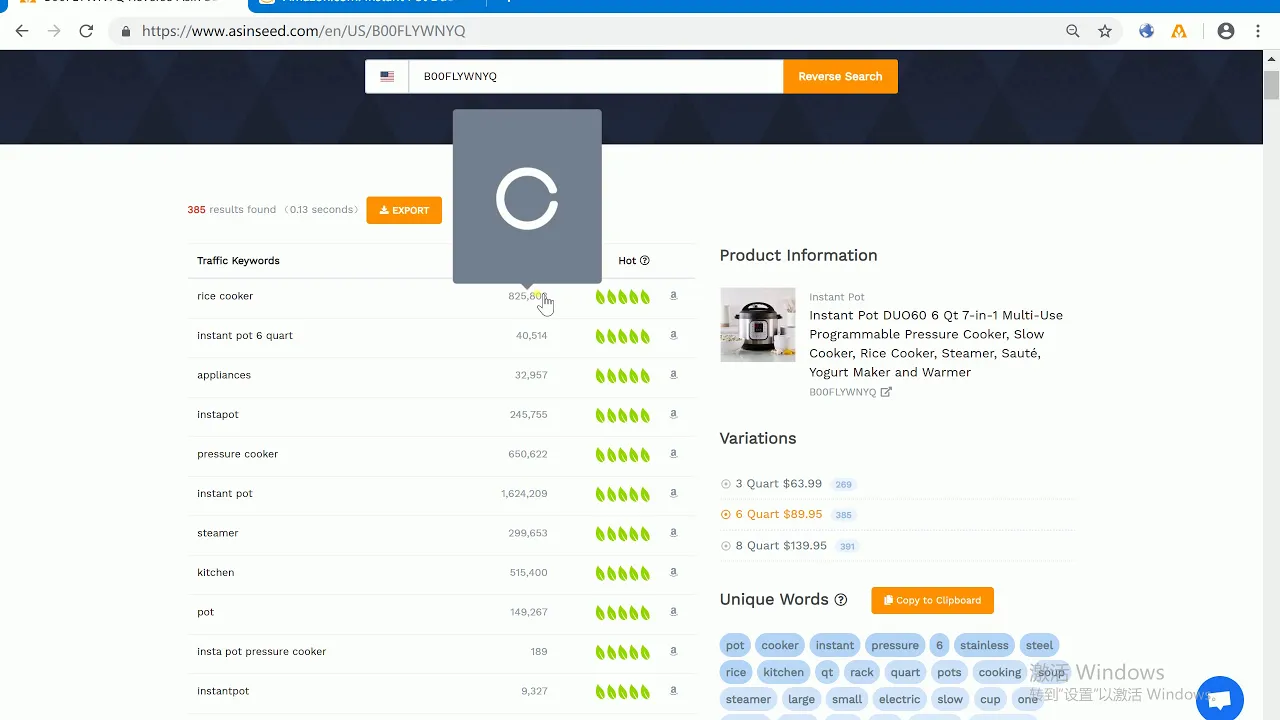Screen dimensions: 1280x720
Task: Click the Hot rating leaves for steamer
Action: 623,534
